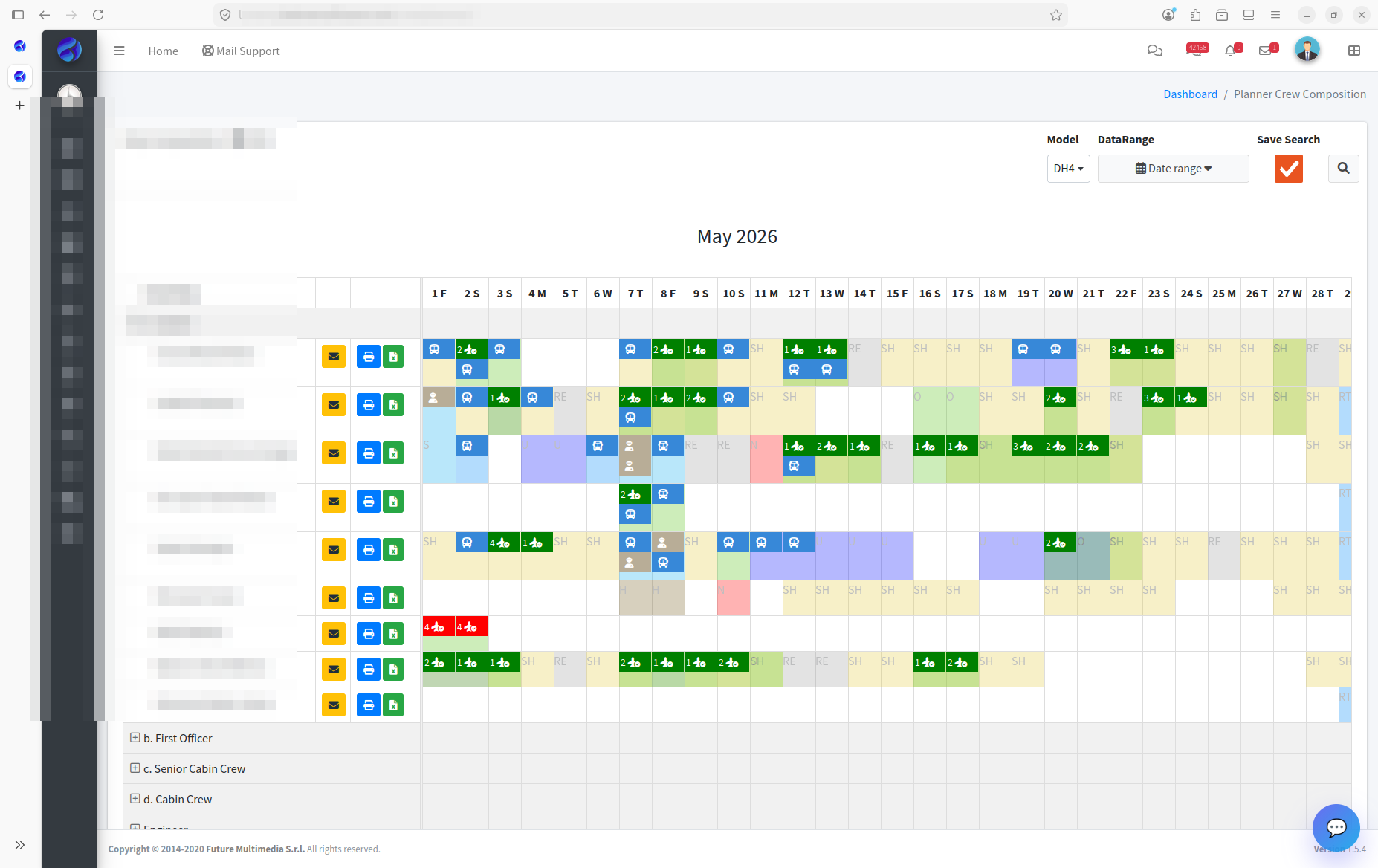Open the mail envelope icon in header

(1267, 50)
